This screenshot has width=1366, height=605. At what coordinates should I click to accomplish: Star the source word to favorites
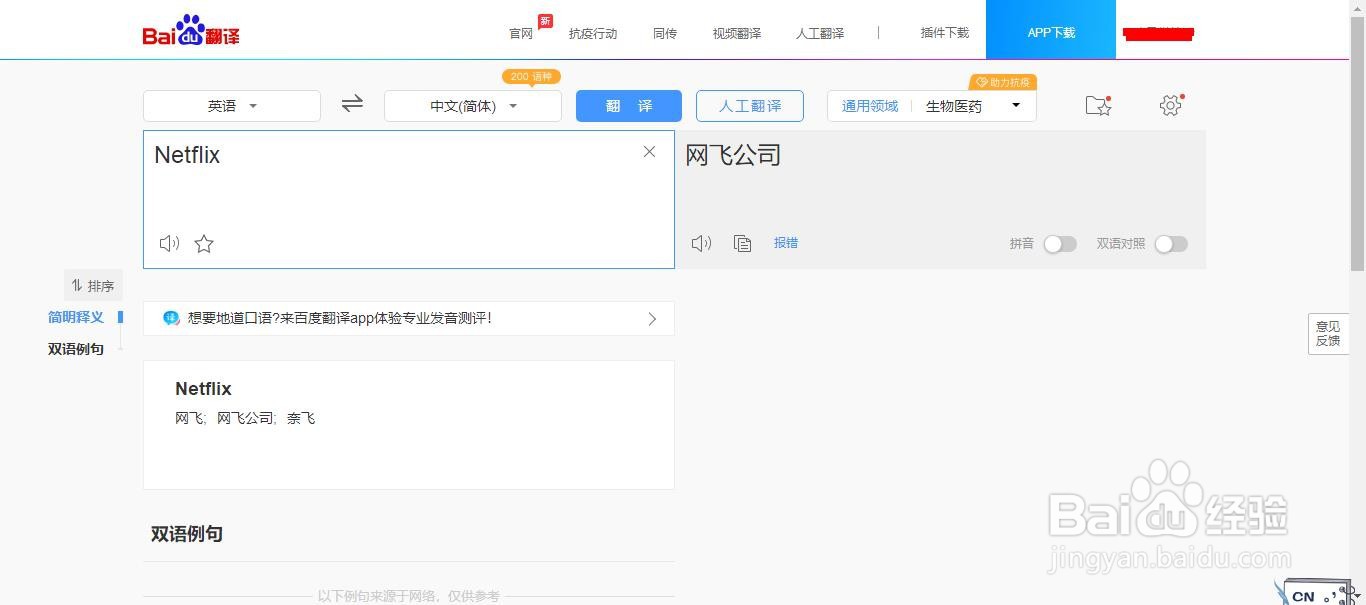coord(204,243)
